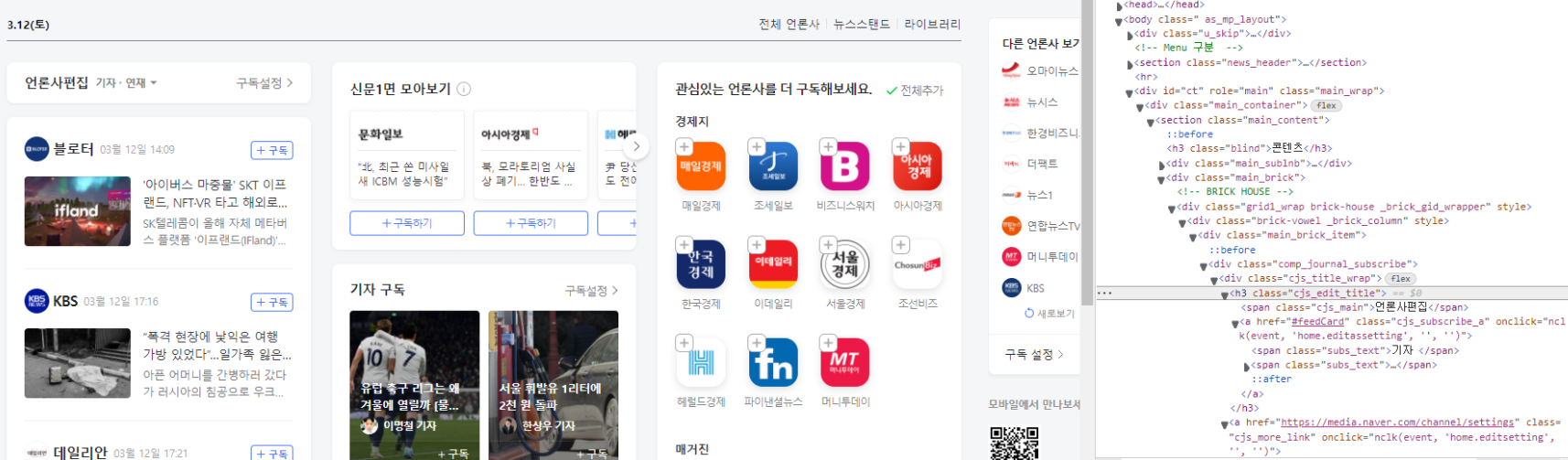Open the 매일경제 publisher icon
The image size is (1568, 460).
(702, 166)
